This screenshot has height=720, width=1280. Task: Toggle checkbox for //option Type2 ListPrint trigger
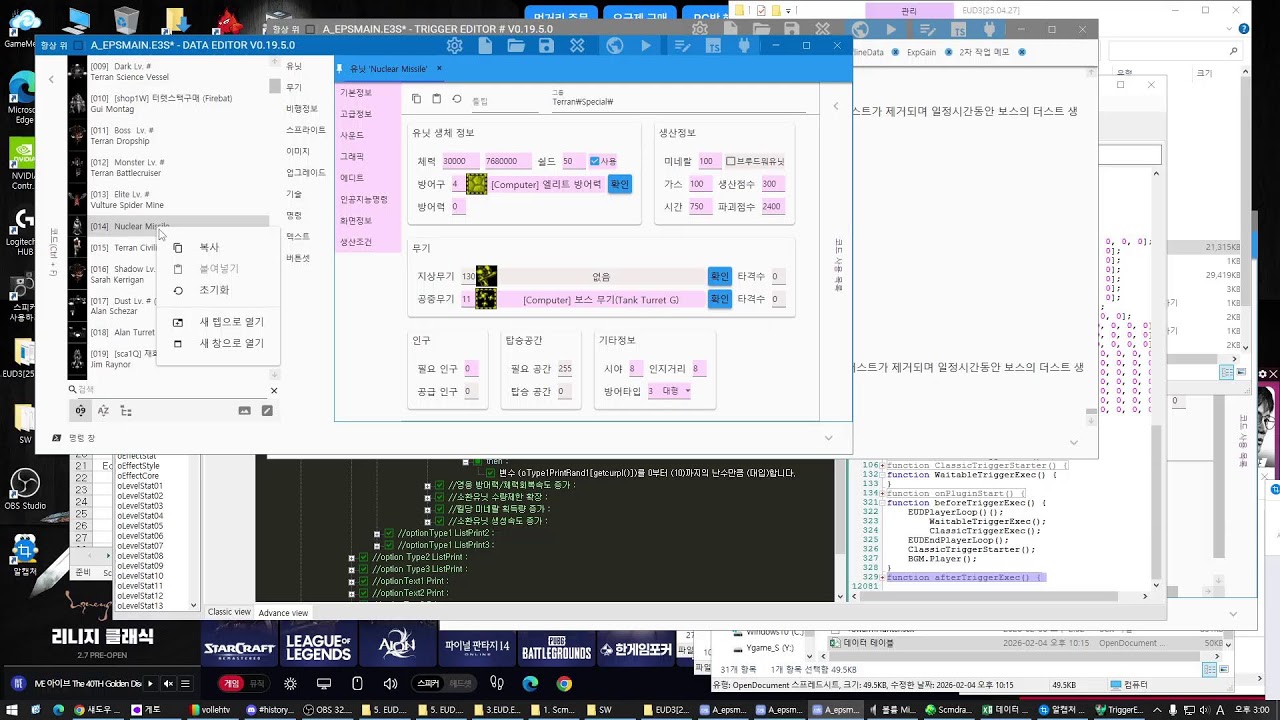pos(363,557)
